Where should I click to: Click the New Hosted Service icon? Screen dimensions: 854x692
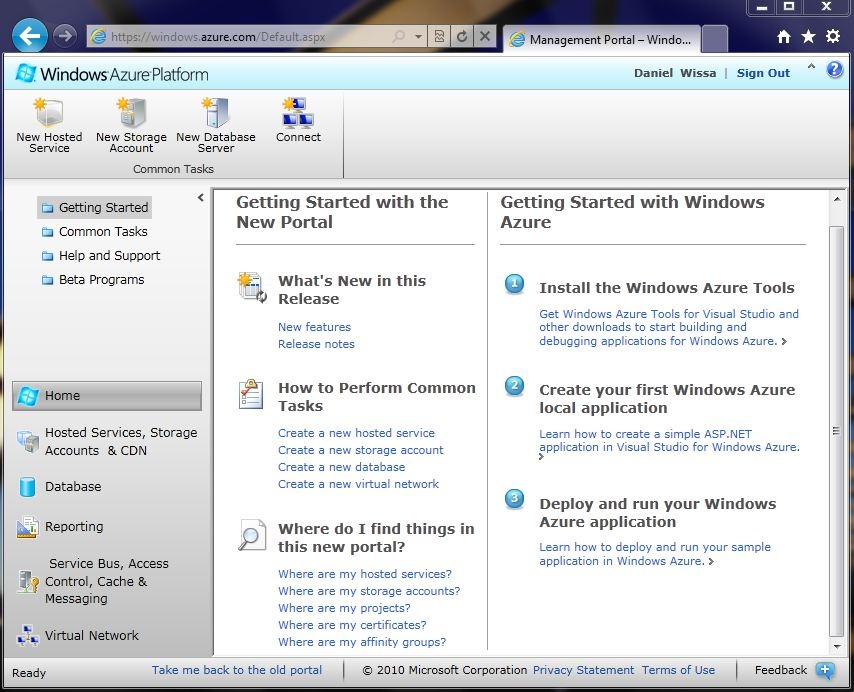(49, 113)
